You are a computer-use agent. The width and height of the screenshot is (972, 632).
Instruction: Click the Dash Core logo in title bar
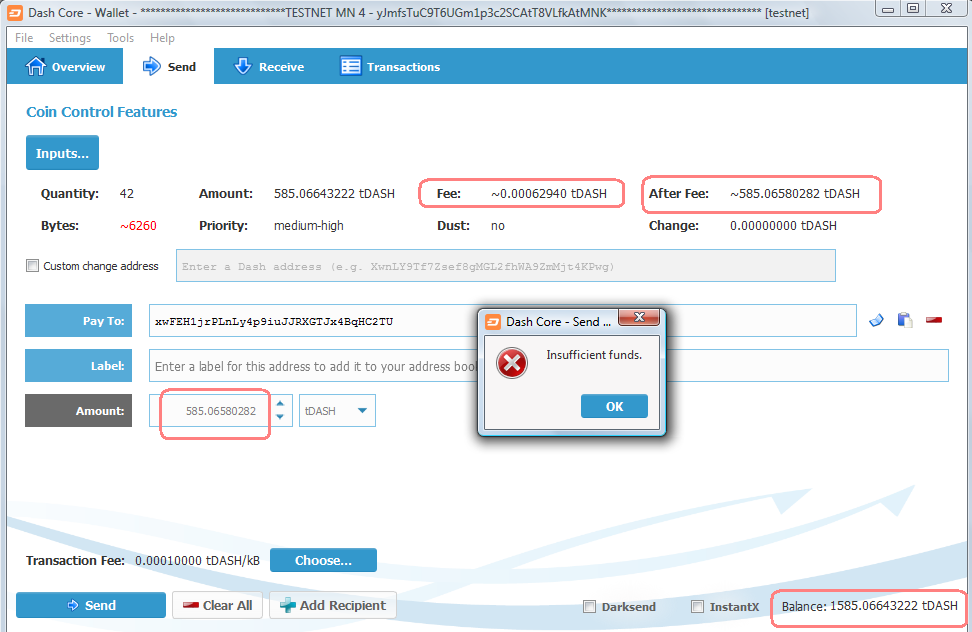tap(15, 12)
